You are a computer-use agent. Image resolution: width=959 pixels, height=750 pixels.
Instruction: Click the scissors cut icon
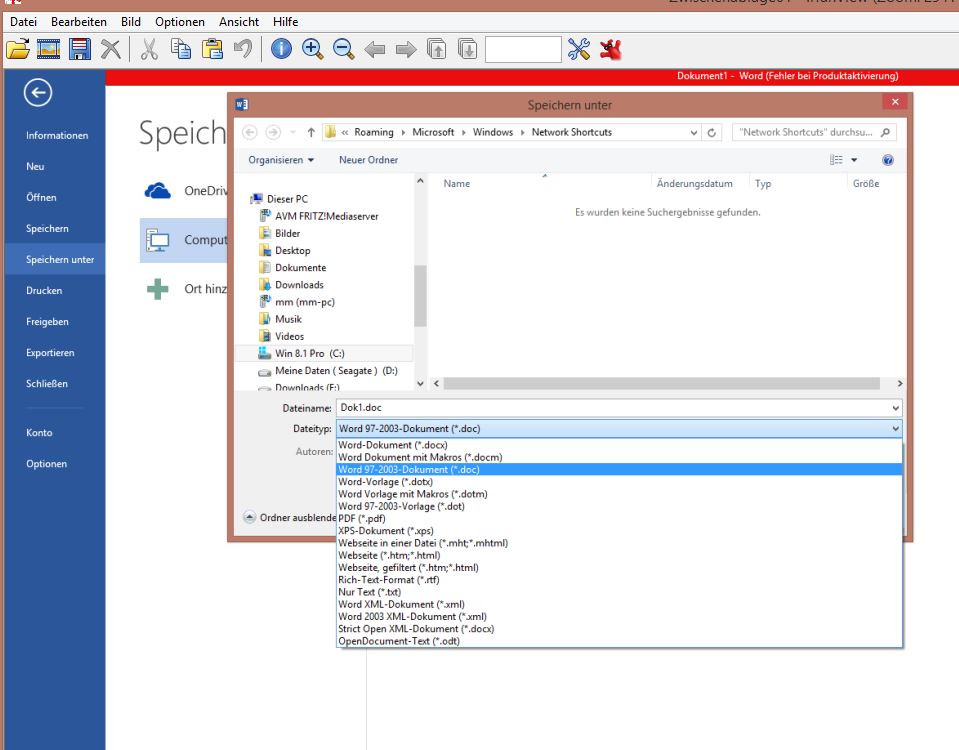149,49
